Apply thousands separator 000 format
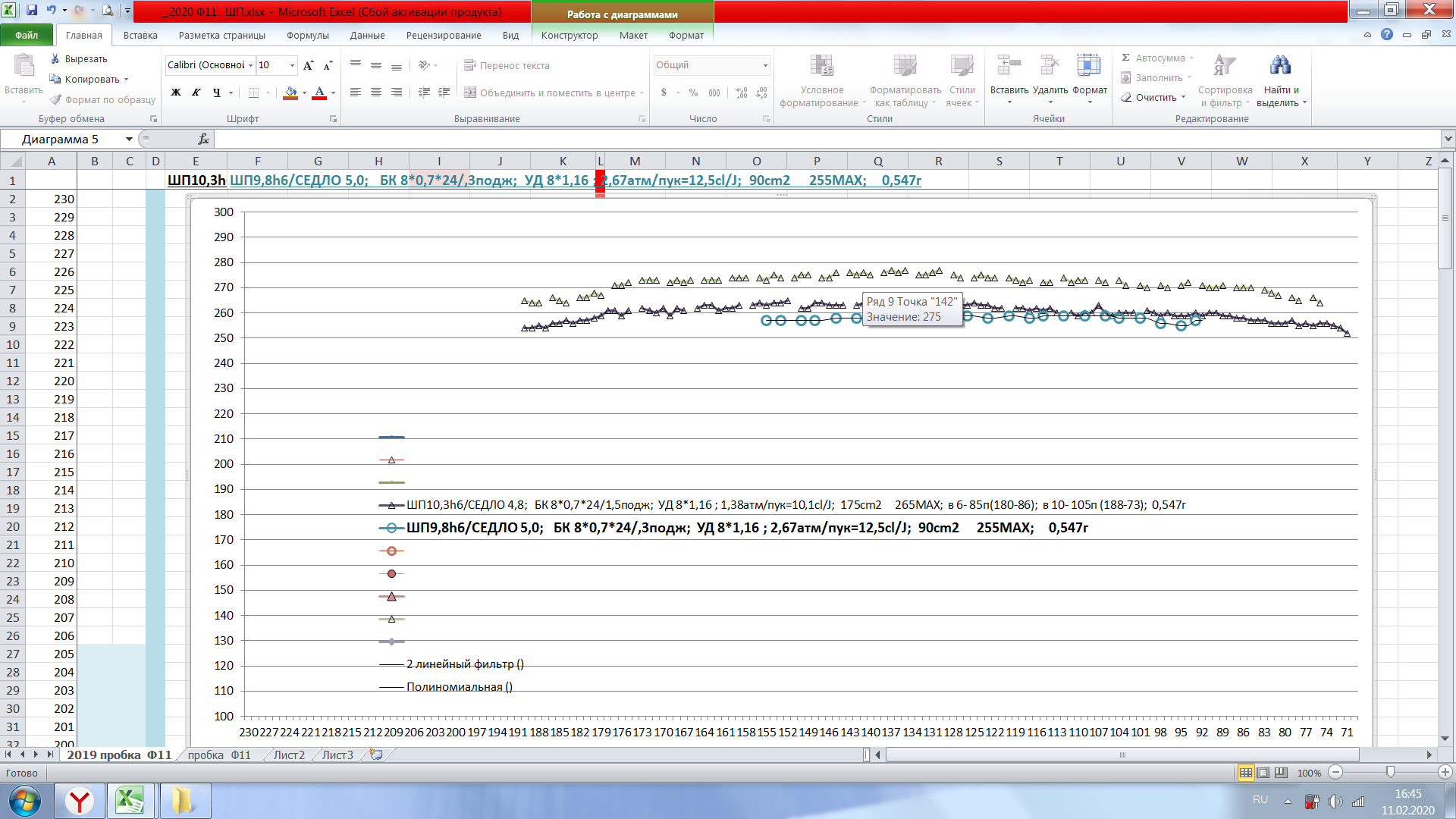1456x819 pixels. coord(714,93)
